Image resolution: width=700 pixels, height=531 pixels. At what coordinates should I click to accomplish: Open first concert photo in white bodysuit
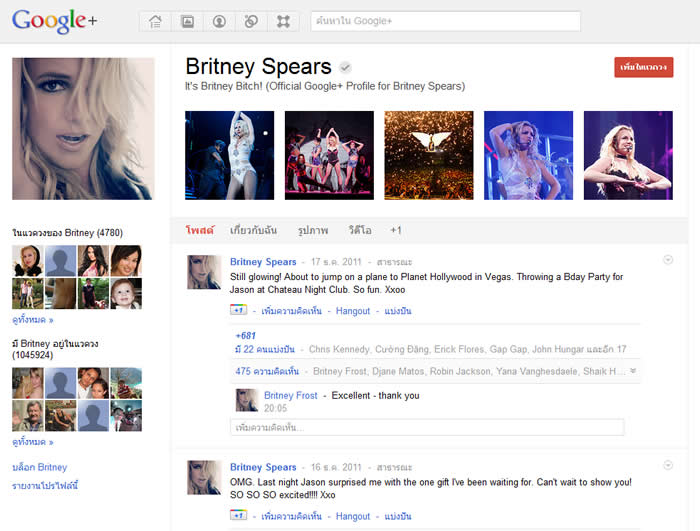[229, 155]
